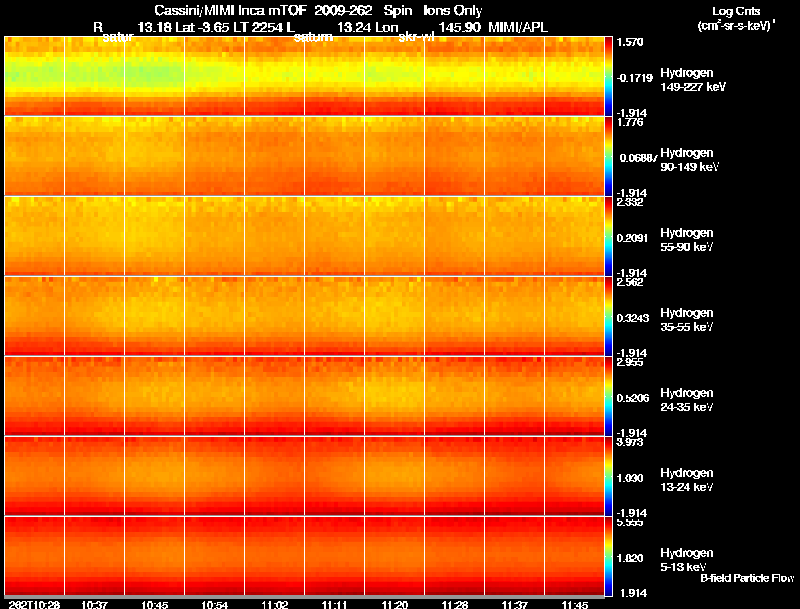Click the Hydrogen 5-13 keV spectrogram panel

tap(305, 556)
